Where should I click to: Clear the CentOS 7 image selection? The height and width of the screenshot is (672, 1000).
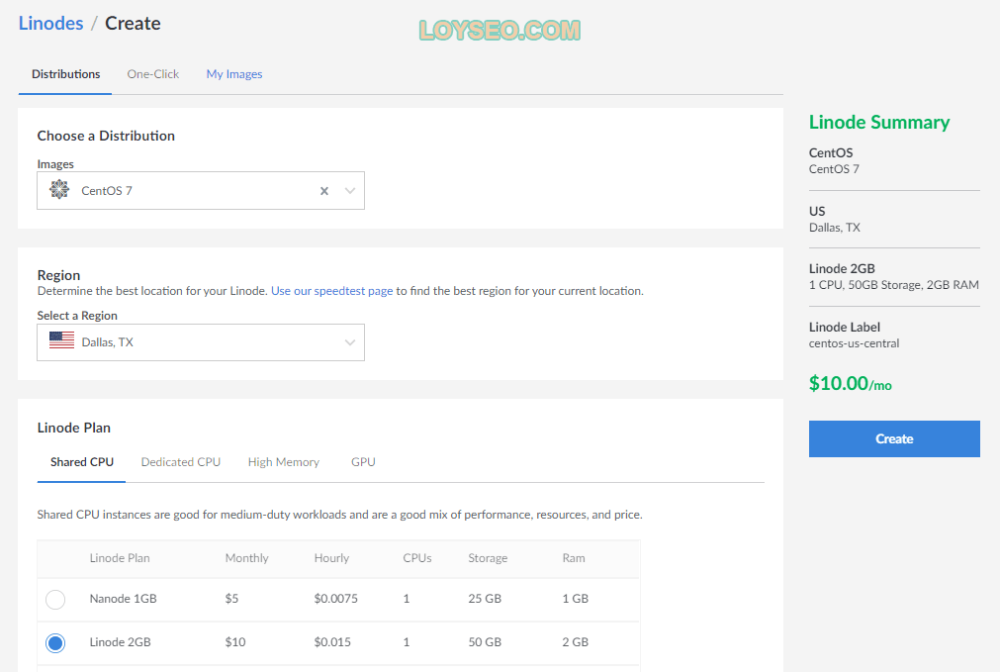coord(324,191)
